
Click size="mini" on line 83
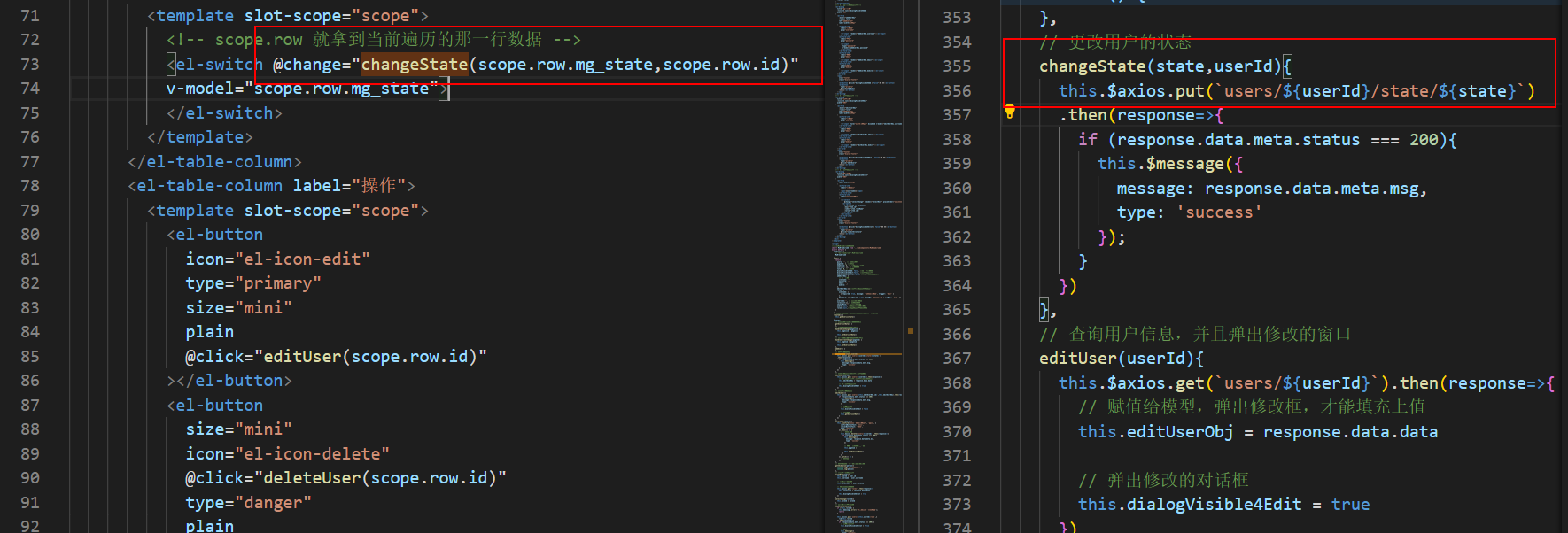pyautogui.click(x=239, y=308)
